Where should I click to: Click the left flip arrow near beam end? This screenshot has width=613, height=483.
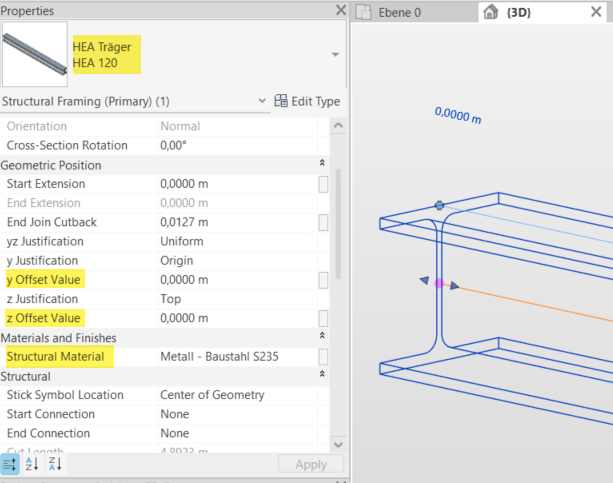click(425, 280)
